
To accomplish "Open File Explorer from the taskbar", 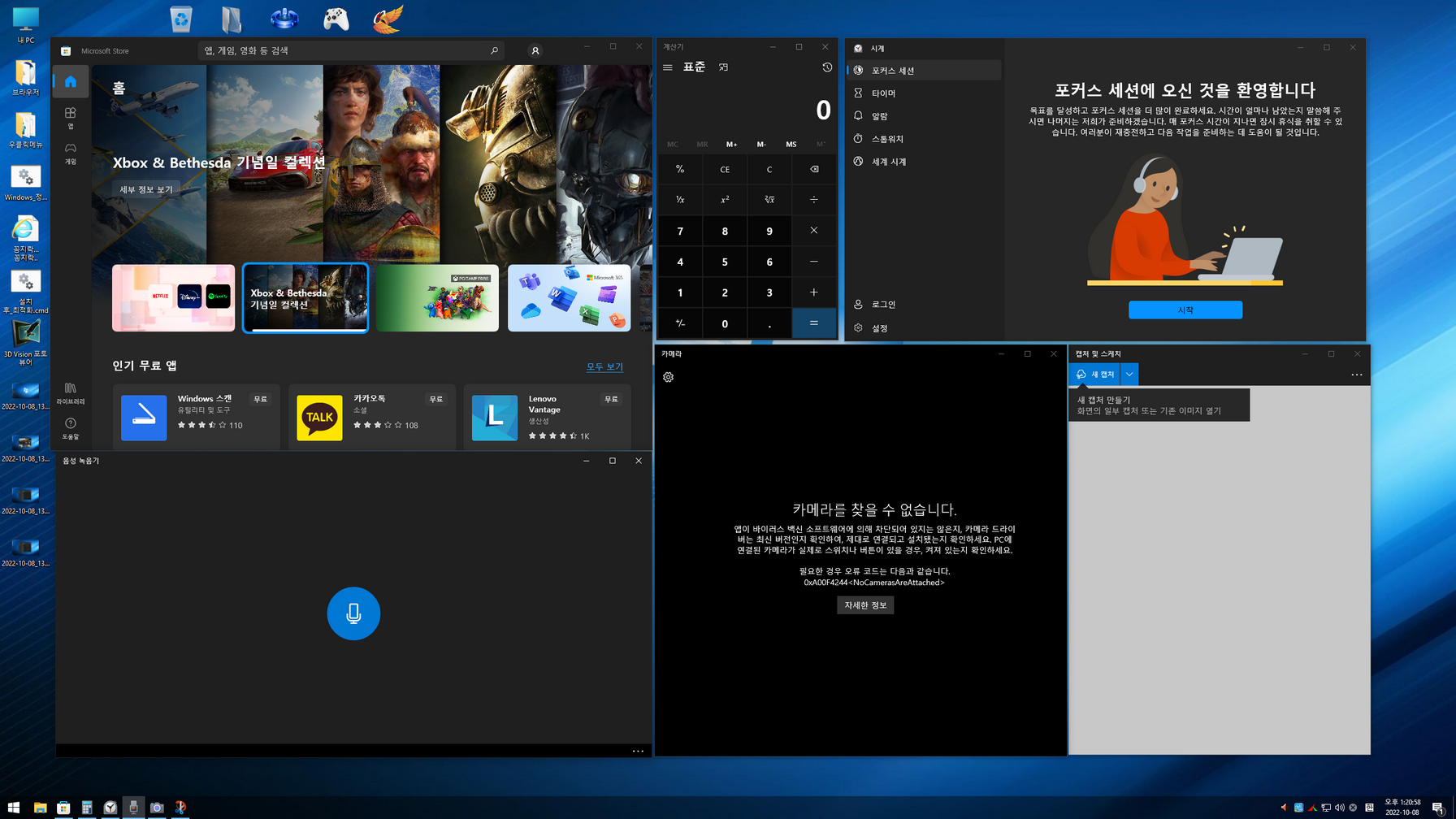I will coord(40,808).
